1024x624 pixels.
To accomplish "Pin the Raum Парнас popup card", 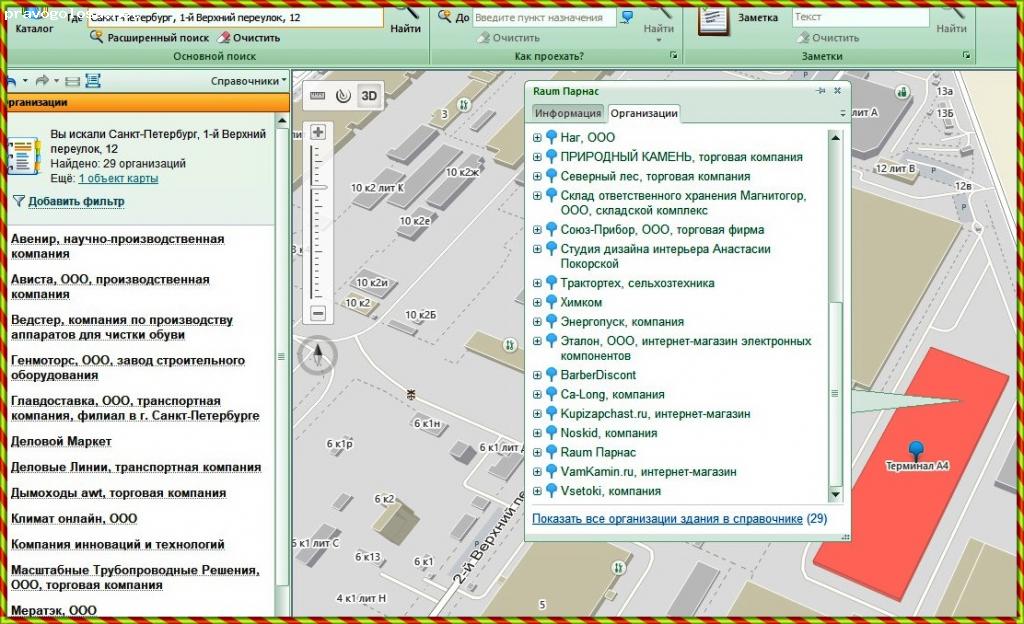I will (x=821, y=90).
